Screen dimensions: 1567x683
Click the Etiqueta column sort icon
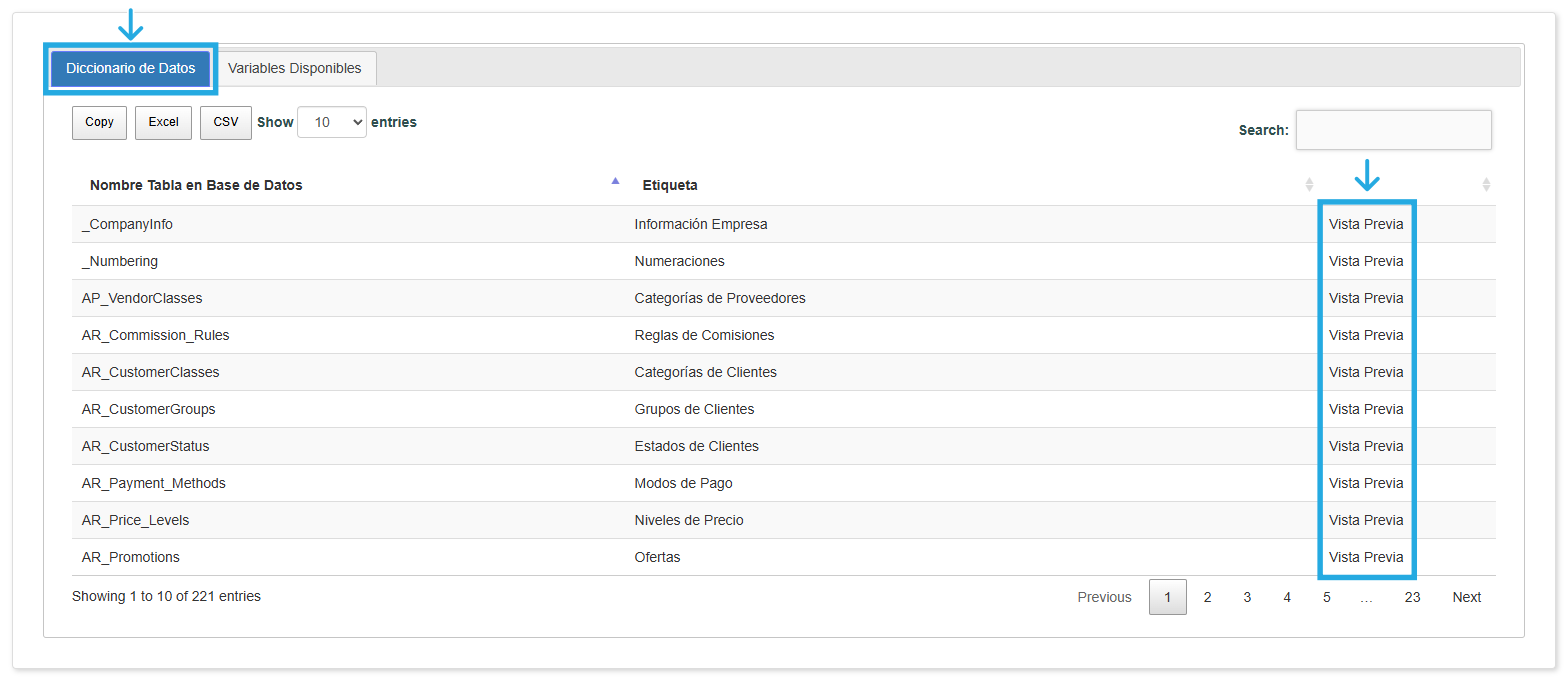click(1309, 185)
